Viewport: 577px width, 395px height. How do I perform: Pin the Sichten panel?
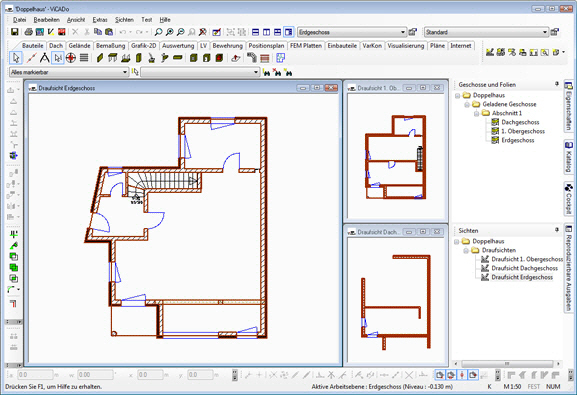pyautogui.click(x=557, y=230)
